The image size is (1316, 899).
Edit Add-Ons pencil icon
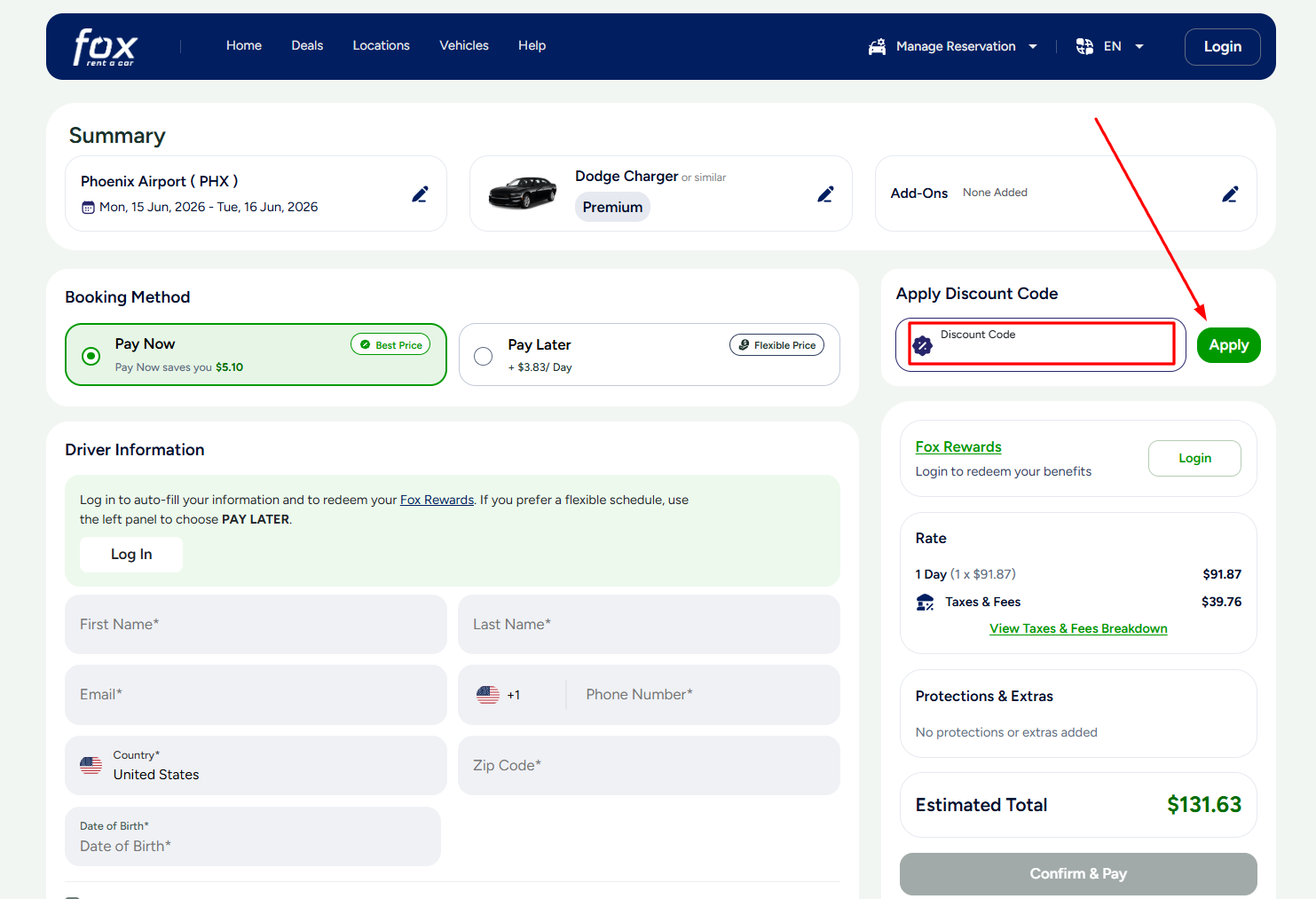click(x=1231, y=194)
